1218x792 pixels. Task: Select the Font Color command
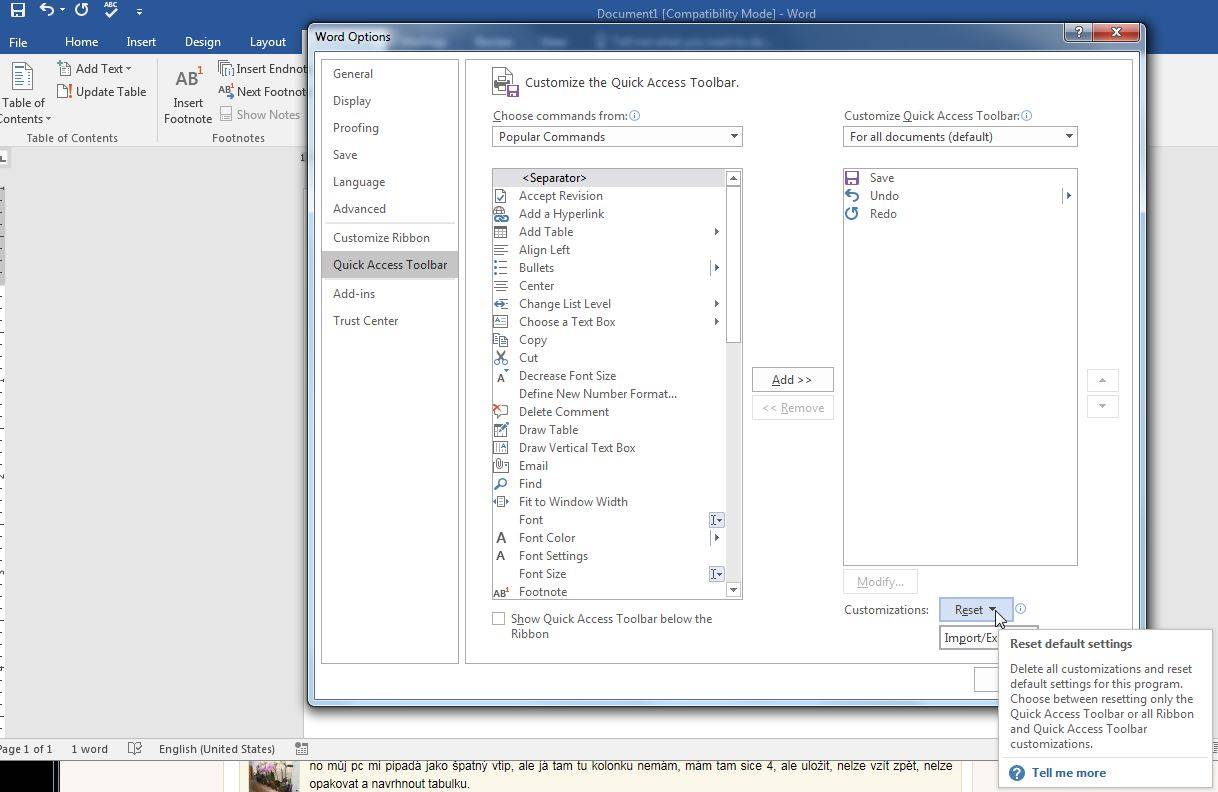[609, 538]
